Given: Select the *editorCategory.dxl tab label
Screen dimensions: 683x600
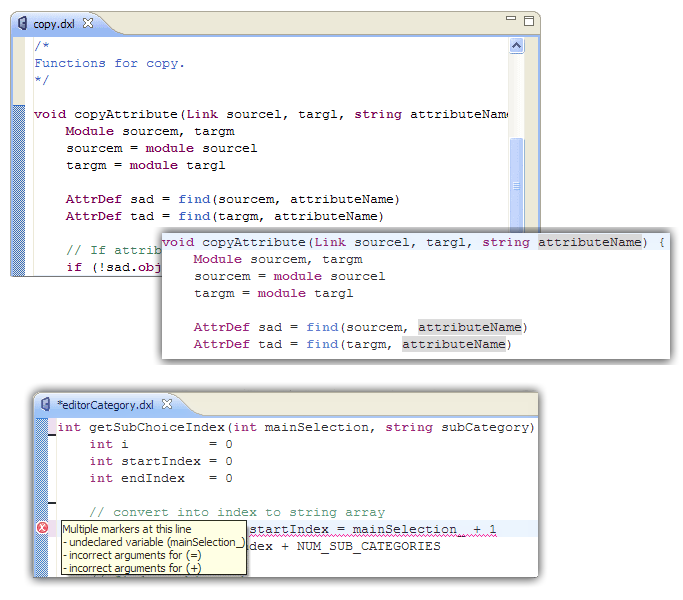Looking at the screenshot, I should (105, 405).
